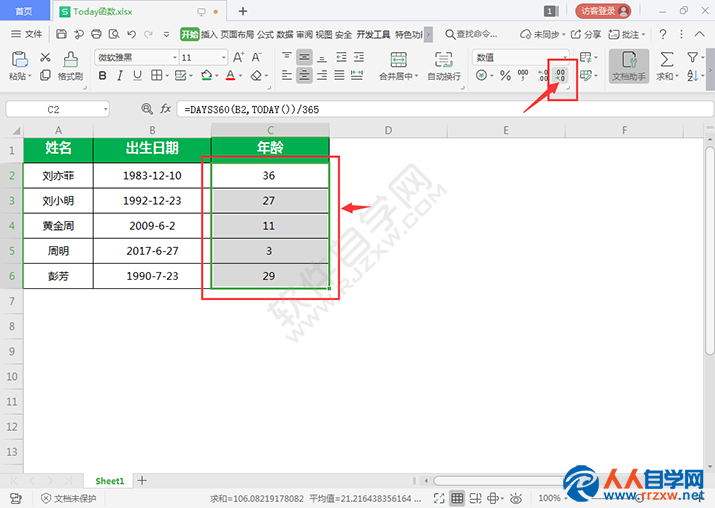The width and height of the screenshot is (715, 508).
Task: Select cell containing 1983-12-10
Action: (152, 176)
